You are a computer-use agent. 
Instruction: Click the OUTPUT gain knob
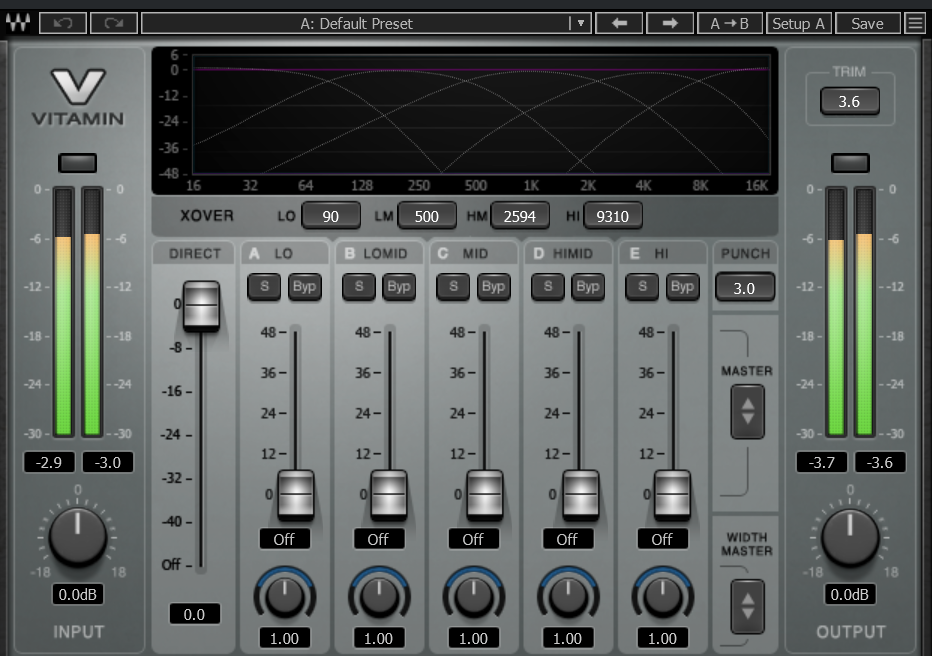(x=850, y=537)
